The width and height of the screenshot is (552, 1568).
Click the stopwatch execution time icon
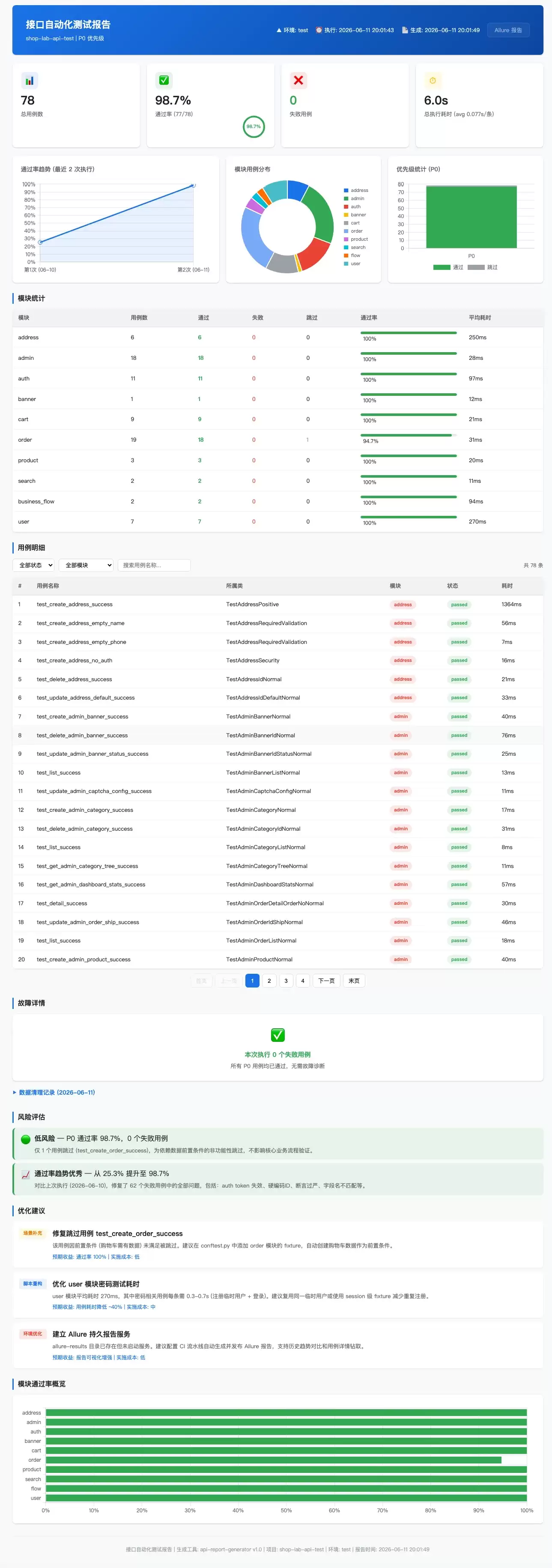pos(433,81)
